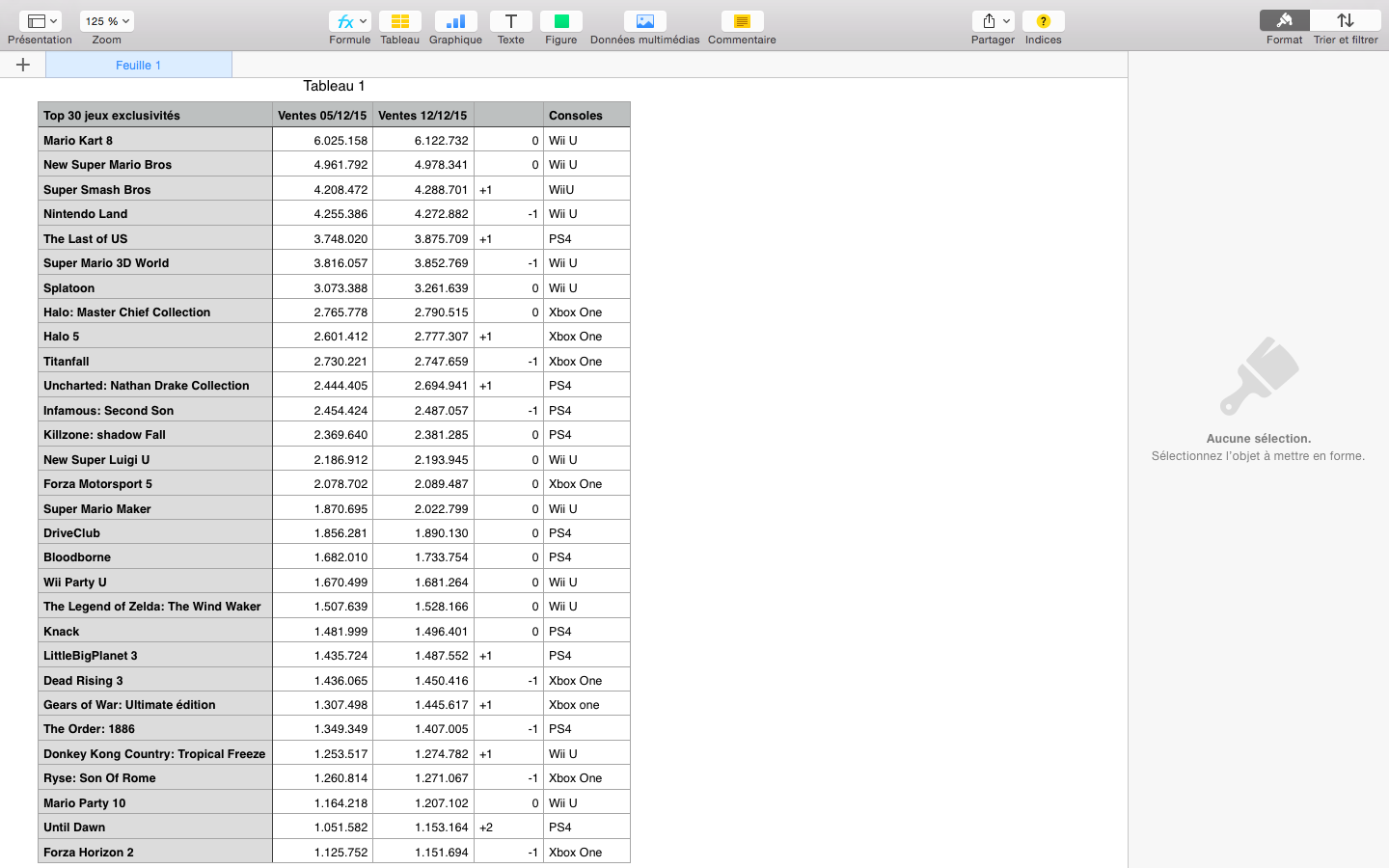Select Uncharted: Nathan Drake Collection cell

click(x=155, y=385)
